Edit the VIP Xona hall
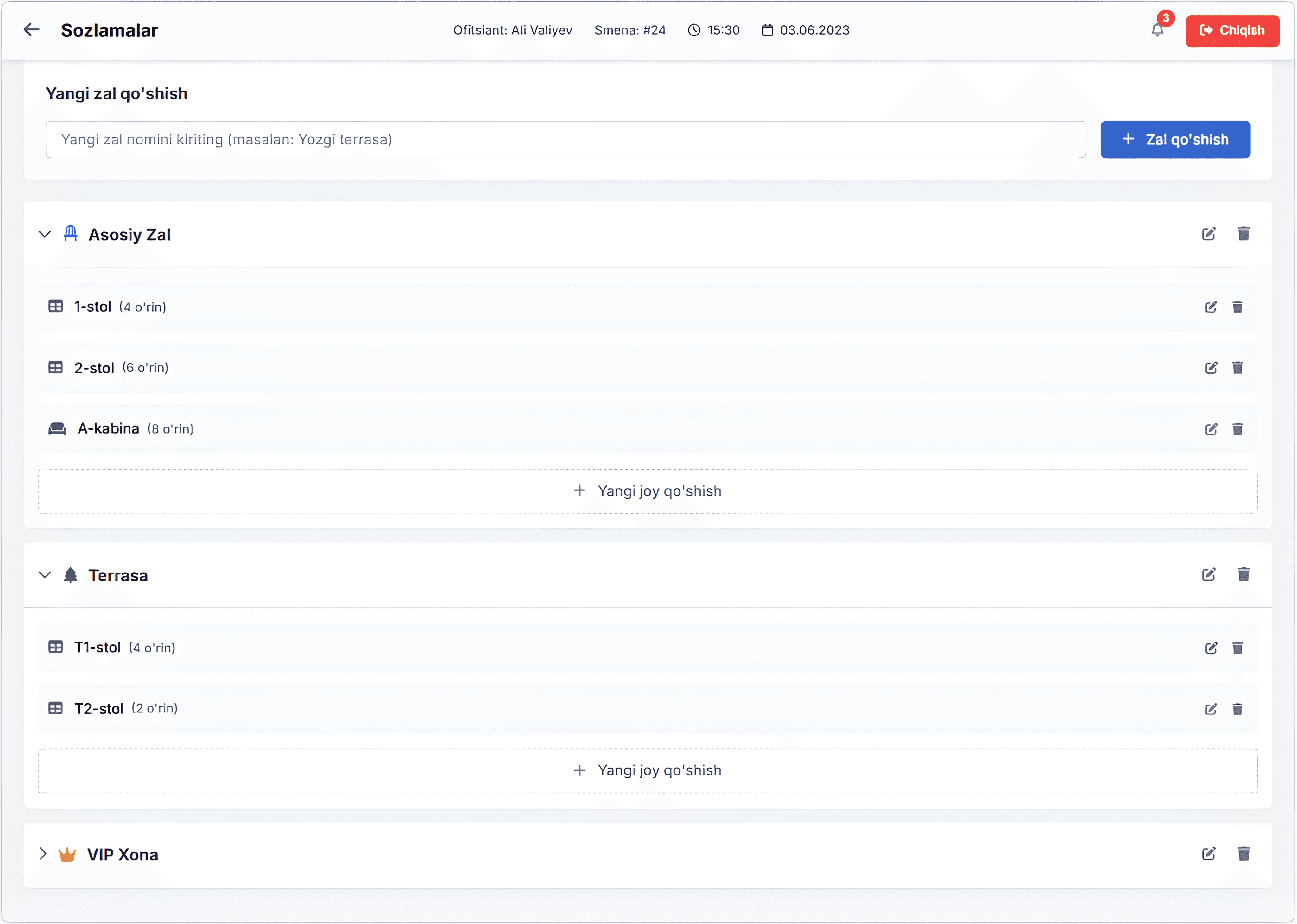The width and height of the screenshot is (1297, 924). (1208, 854)
